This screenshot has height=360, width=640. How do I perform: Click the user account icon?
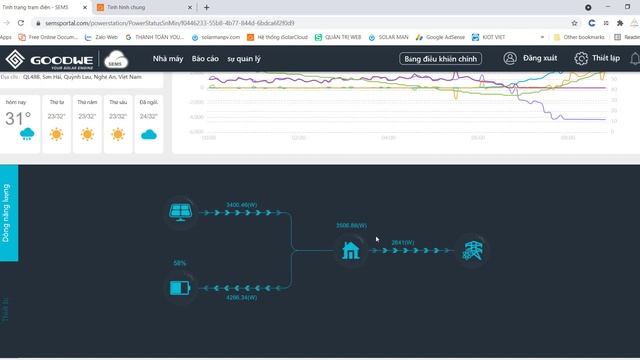(x=510, y=58)
